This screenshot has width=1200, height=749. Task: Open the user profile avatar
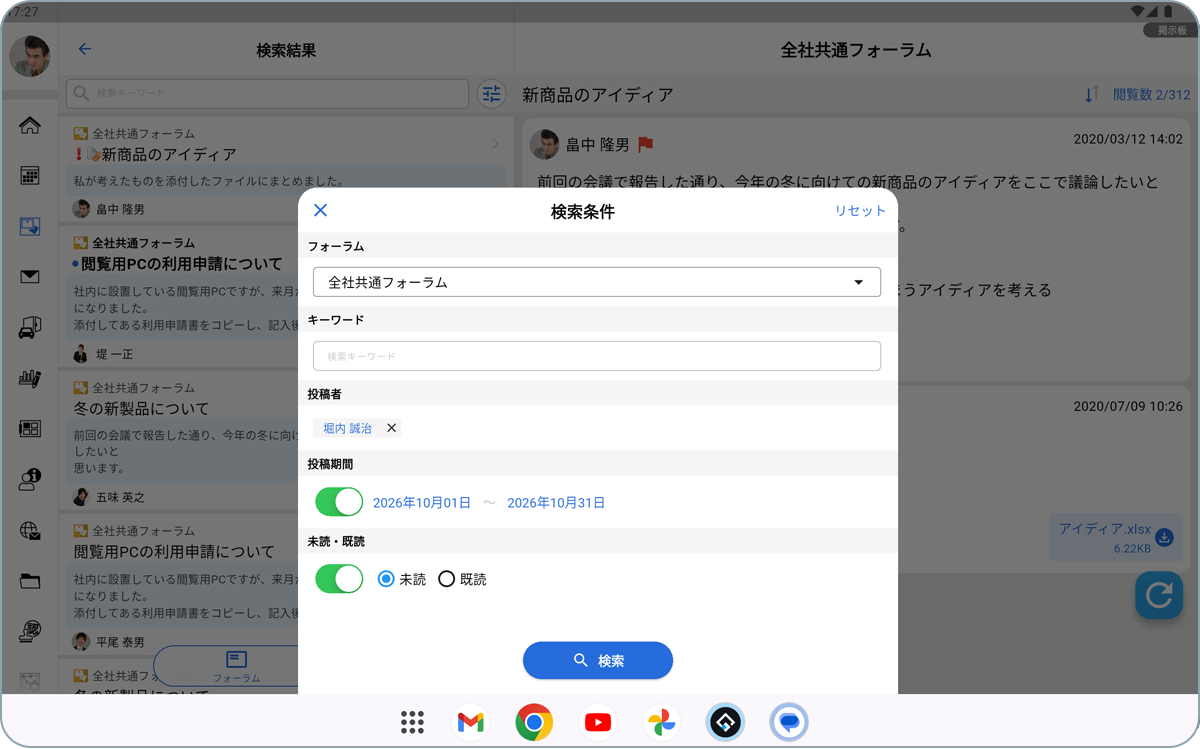coord(30,56)
